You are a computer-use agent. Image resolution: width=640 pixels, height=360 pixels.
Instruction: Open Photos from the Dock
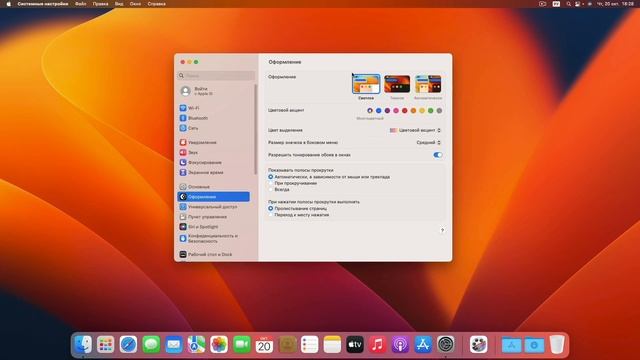tap(219, 344)
